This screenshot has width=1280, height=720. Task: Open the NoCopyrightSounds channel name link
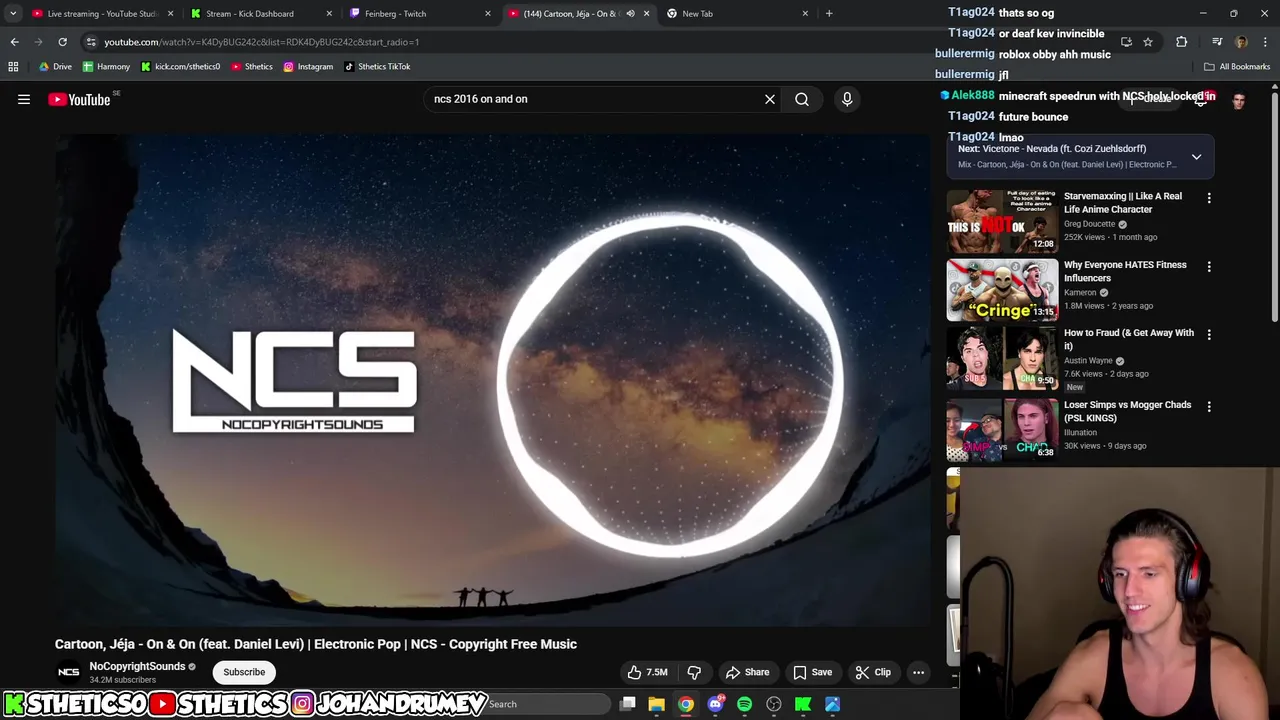coord(137,666)
